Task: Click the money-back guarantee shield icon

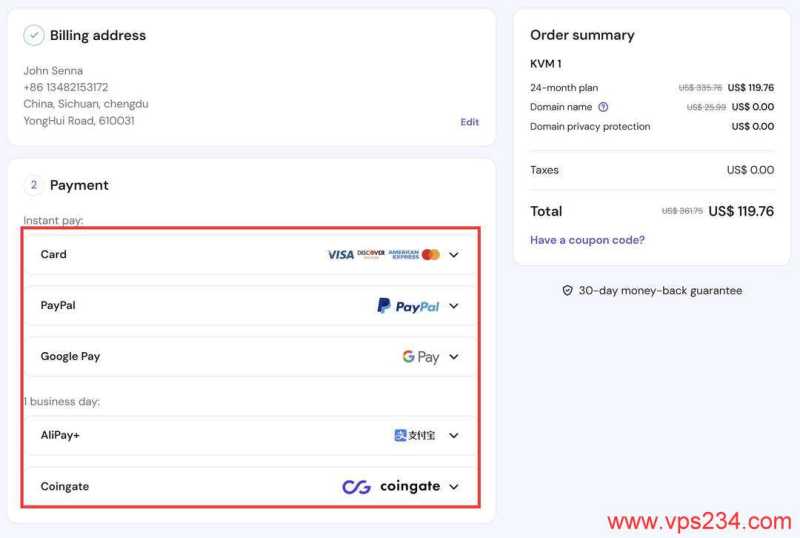Action: 568,291
